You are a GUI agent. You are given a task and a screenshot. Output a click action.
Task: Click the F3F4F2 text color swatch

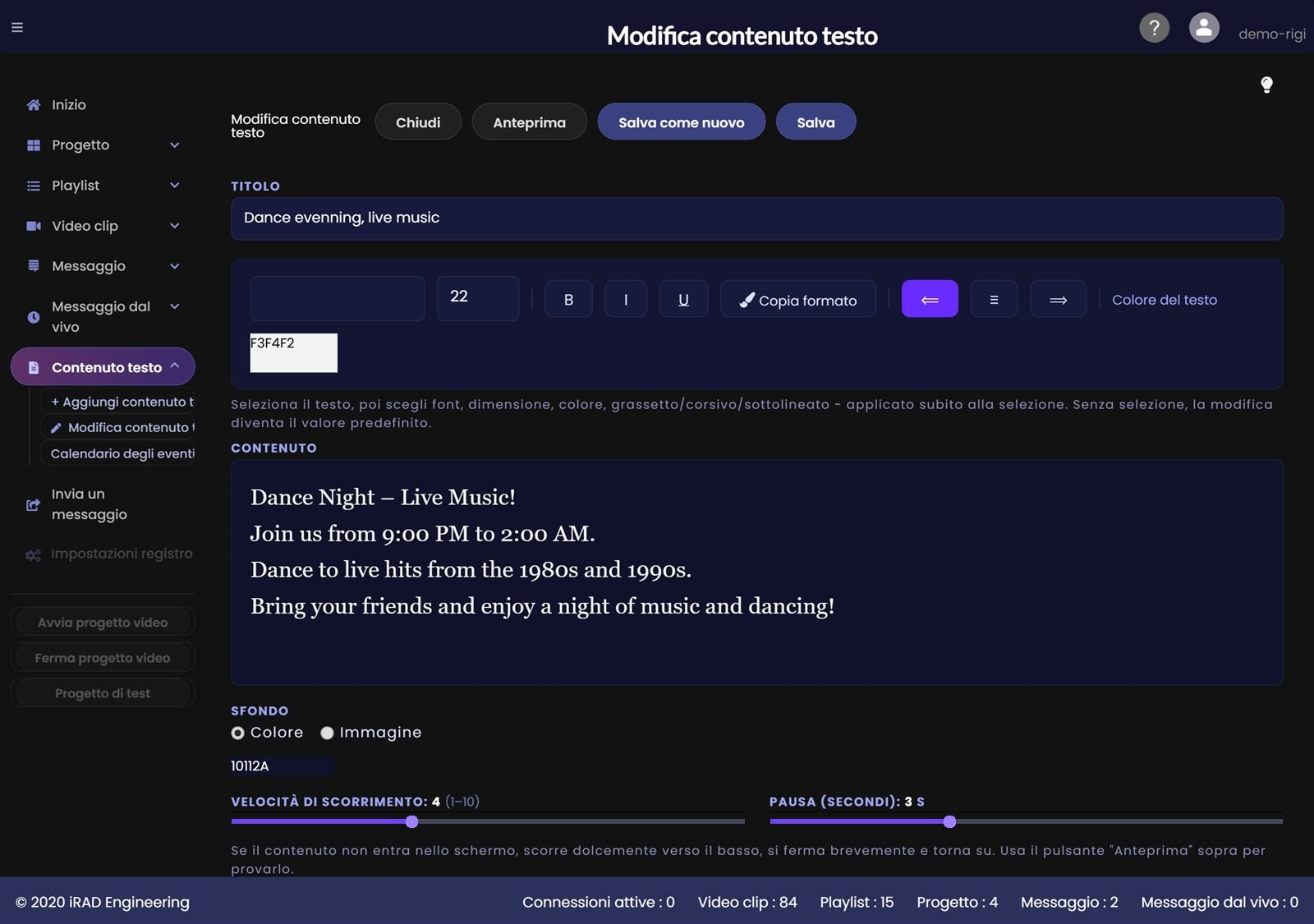(294, 353)
